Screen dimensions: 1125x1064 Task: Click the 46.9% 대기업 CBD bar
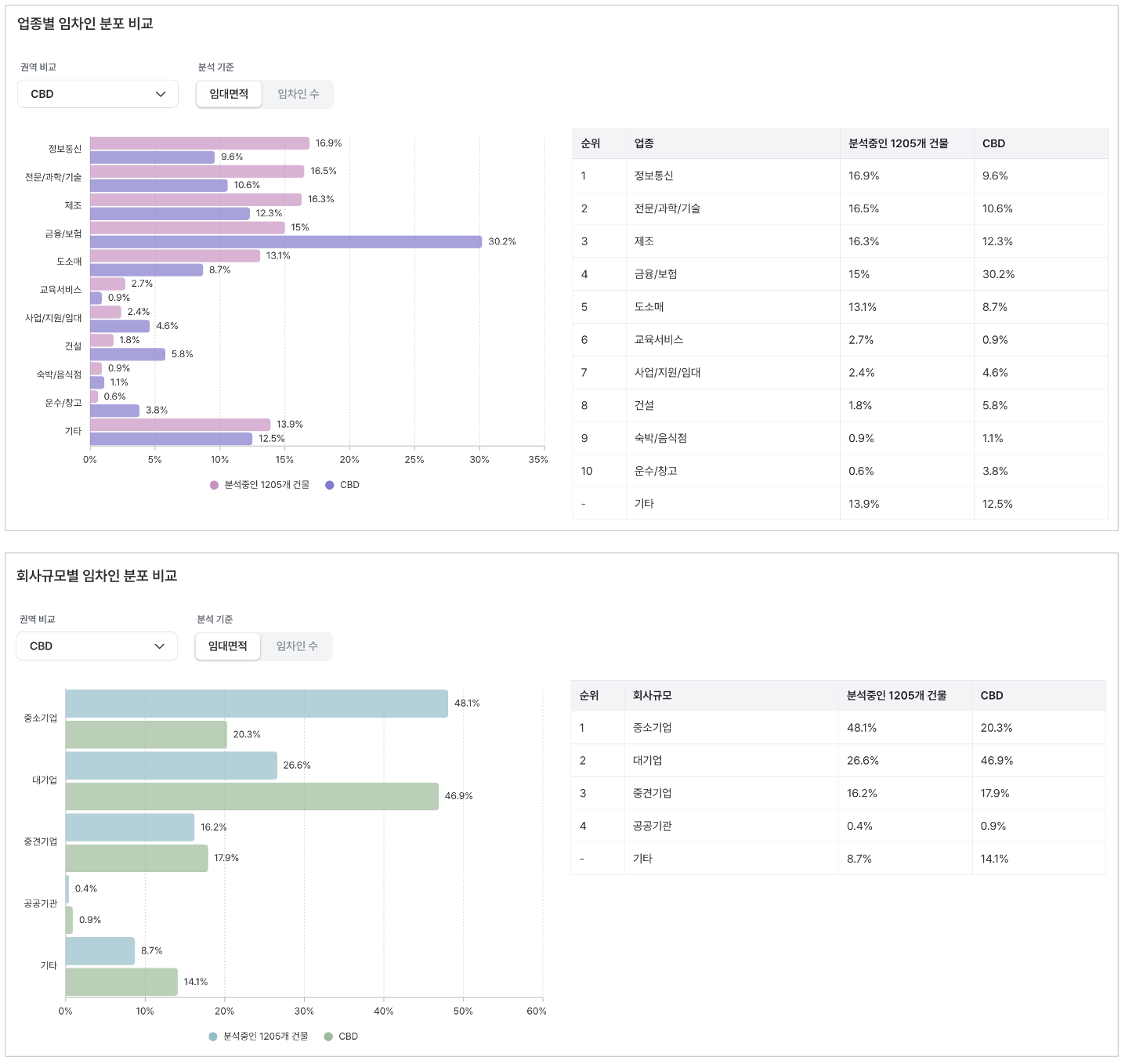tap(251, 796)
